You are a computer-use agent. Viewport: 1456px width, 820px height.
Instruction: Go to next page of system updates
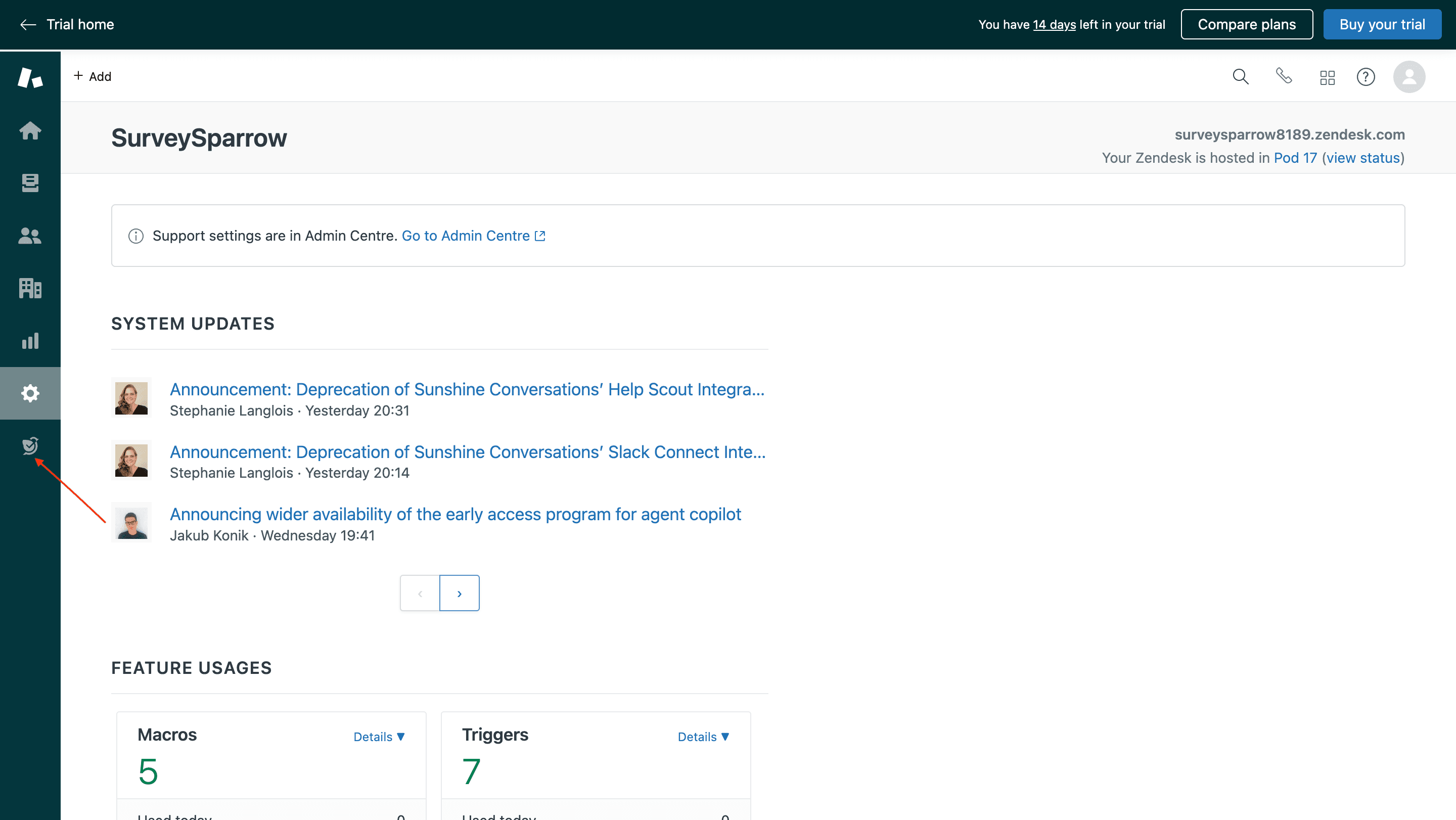tap(459, 594)
